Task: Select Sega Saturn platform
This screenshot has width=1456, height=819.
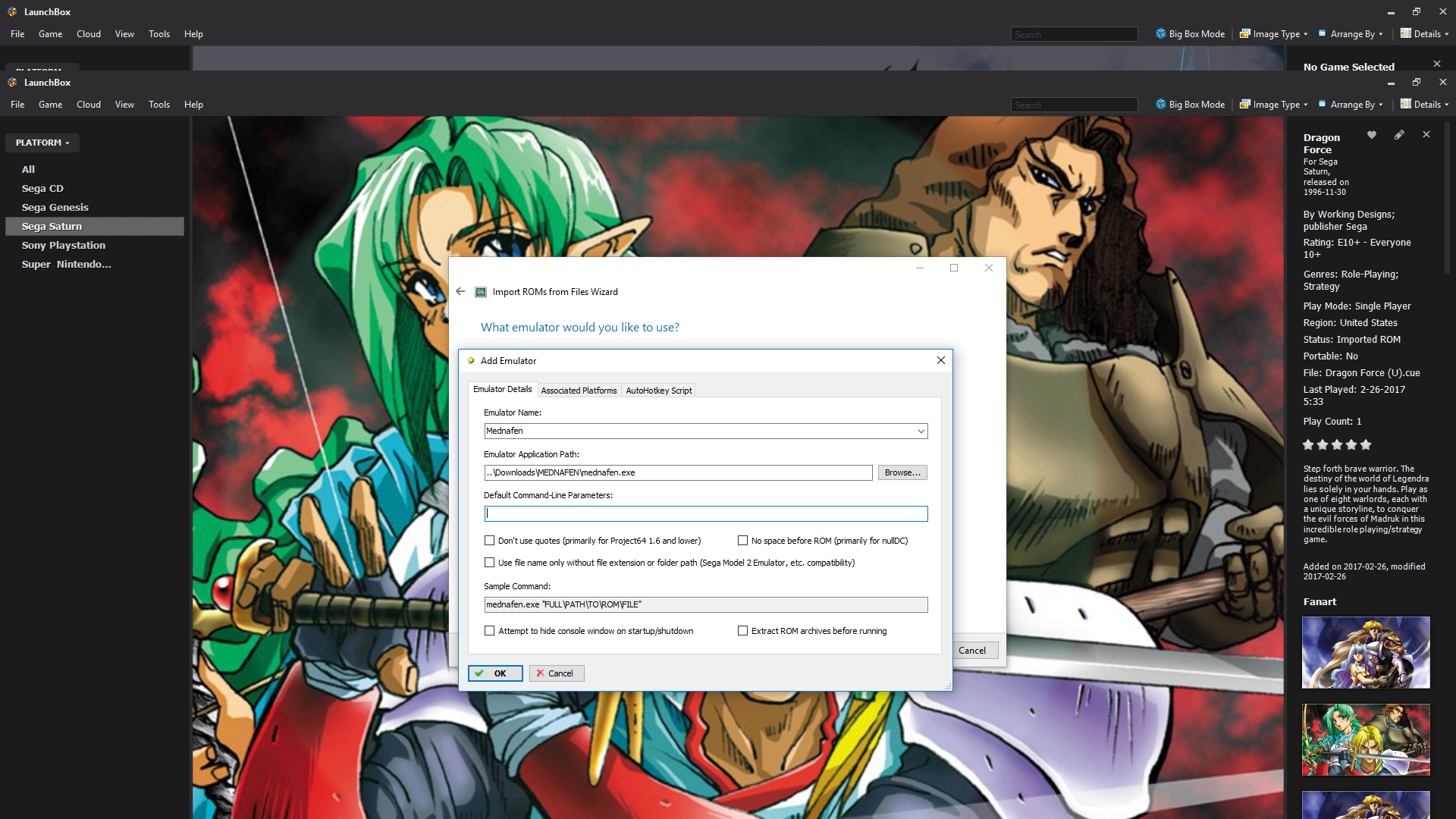Action: pyautogui.click(x=95, y=227)
